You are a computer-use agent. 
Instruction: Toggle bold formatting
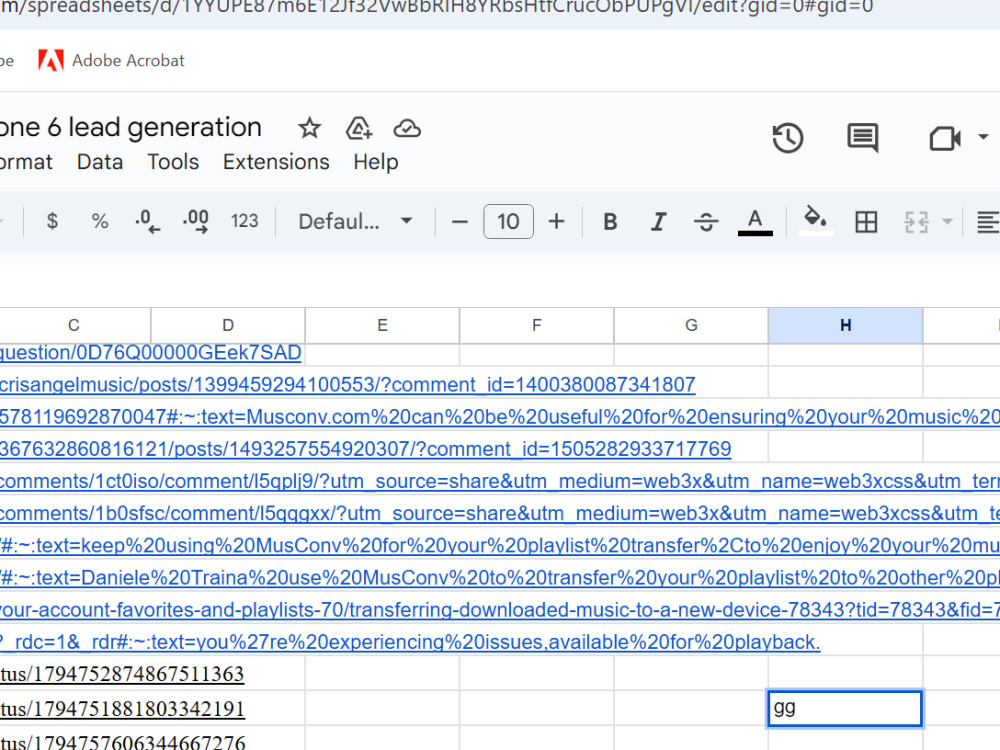pyautogui.click(x=610, y=221)
